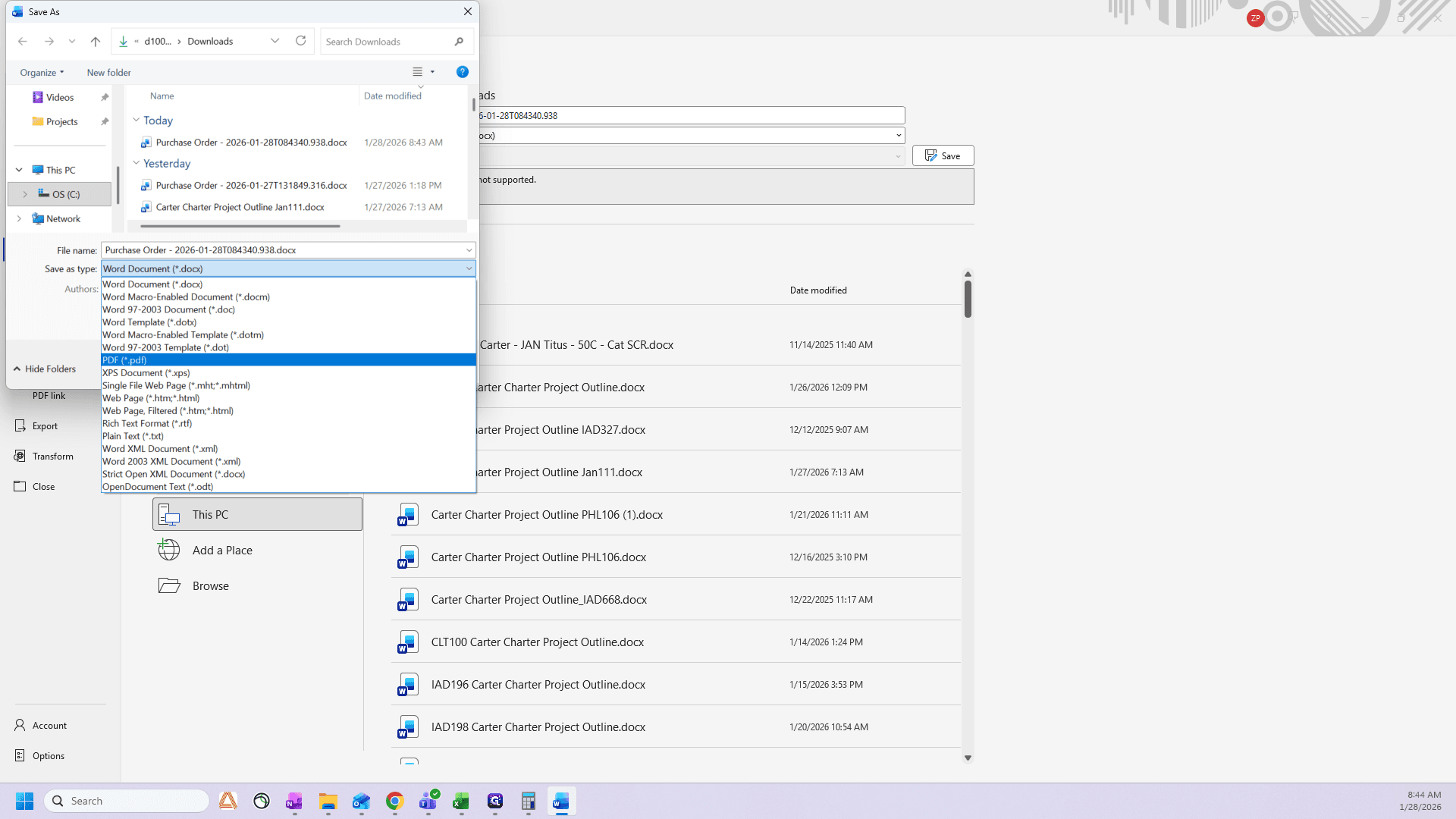Image resolution: width=1456 pixels, height=819 pixels.
Task: Expand the Network tree node
Action: [x=19, y=218]
